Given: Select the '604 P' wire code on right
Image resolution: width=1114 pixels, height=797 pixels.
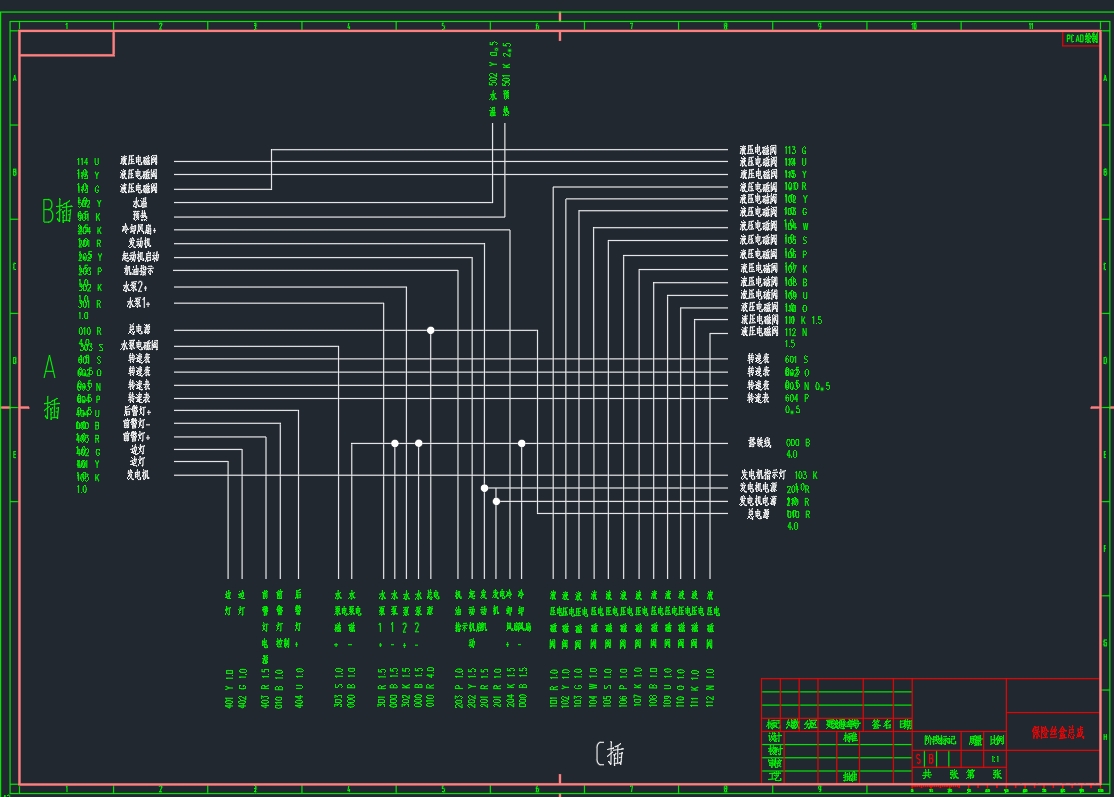Looking at the screenshot, I should pos(796,398).
